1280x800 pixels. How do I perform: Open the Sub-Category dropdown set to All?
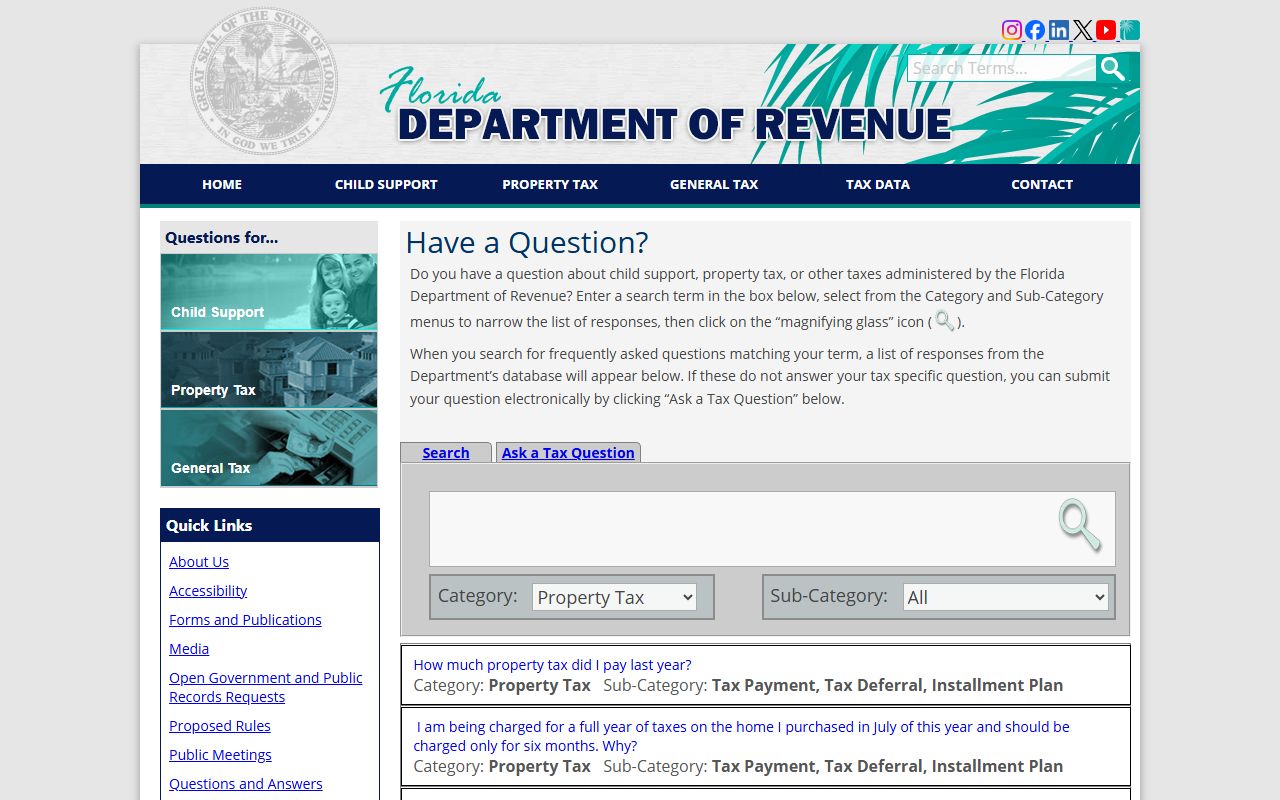[x=1006, y=597]
